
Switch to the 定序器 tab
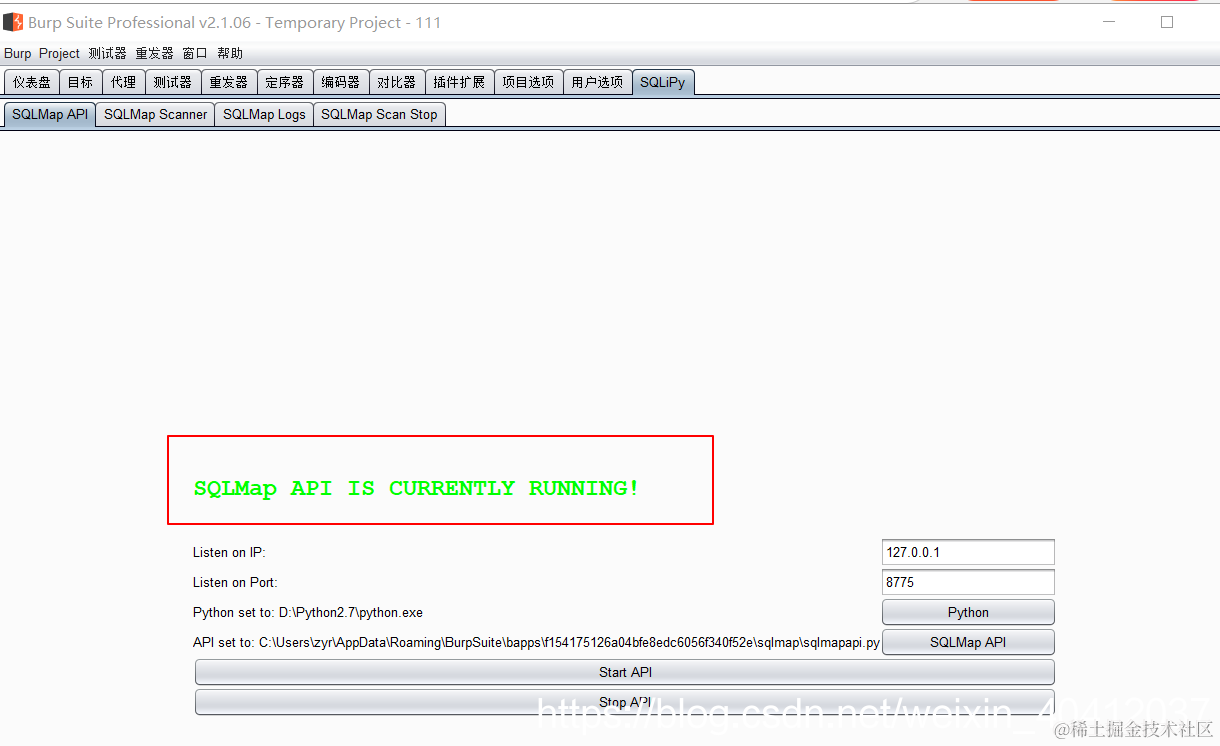[284, 82]
